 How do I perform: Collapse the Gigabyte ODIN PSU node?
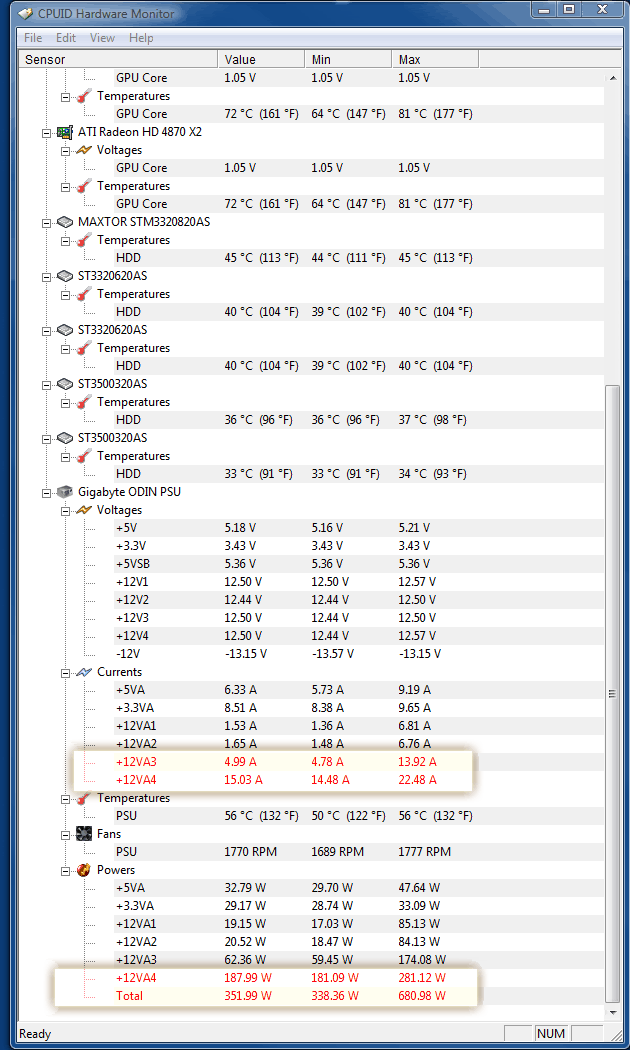coord(46,493)
